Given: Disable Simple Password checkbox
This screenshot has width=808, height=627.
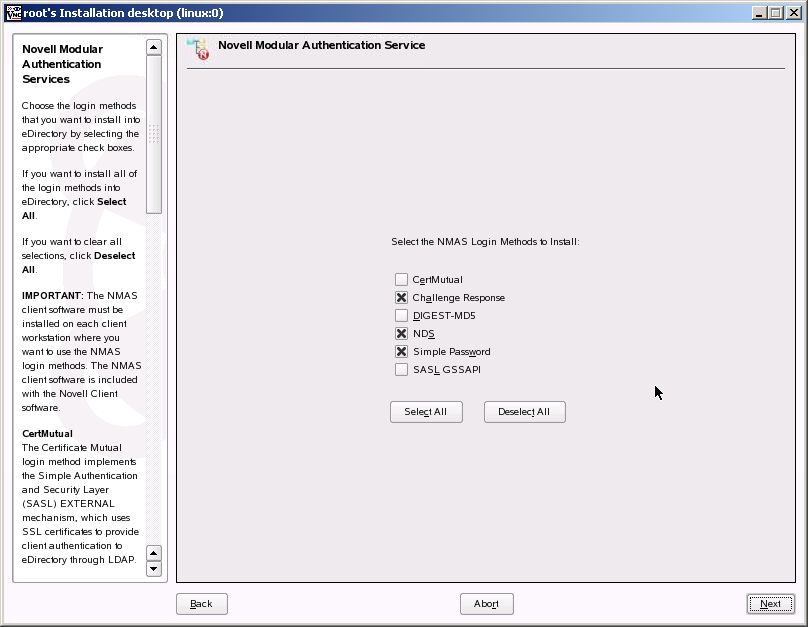Looking at the screenshot, I should click(x=401, y=351).
